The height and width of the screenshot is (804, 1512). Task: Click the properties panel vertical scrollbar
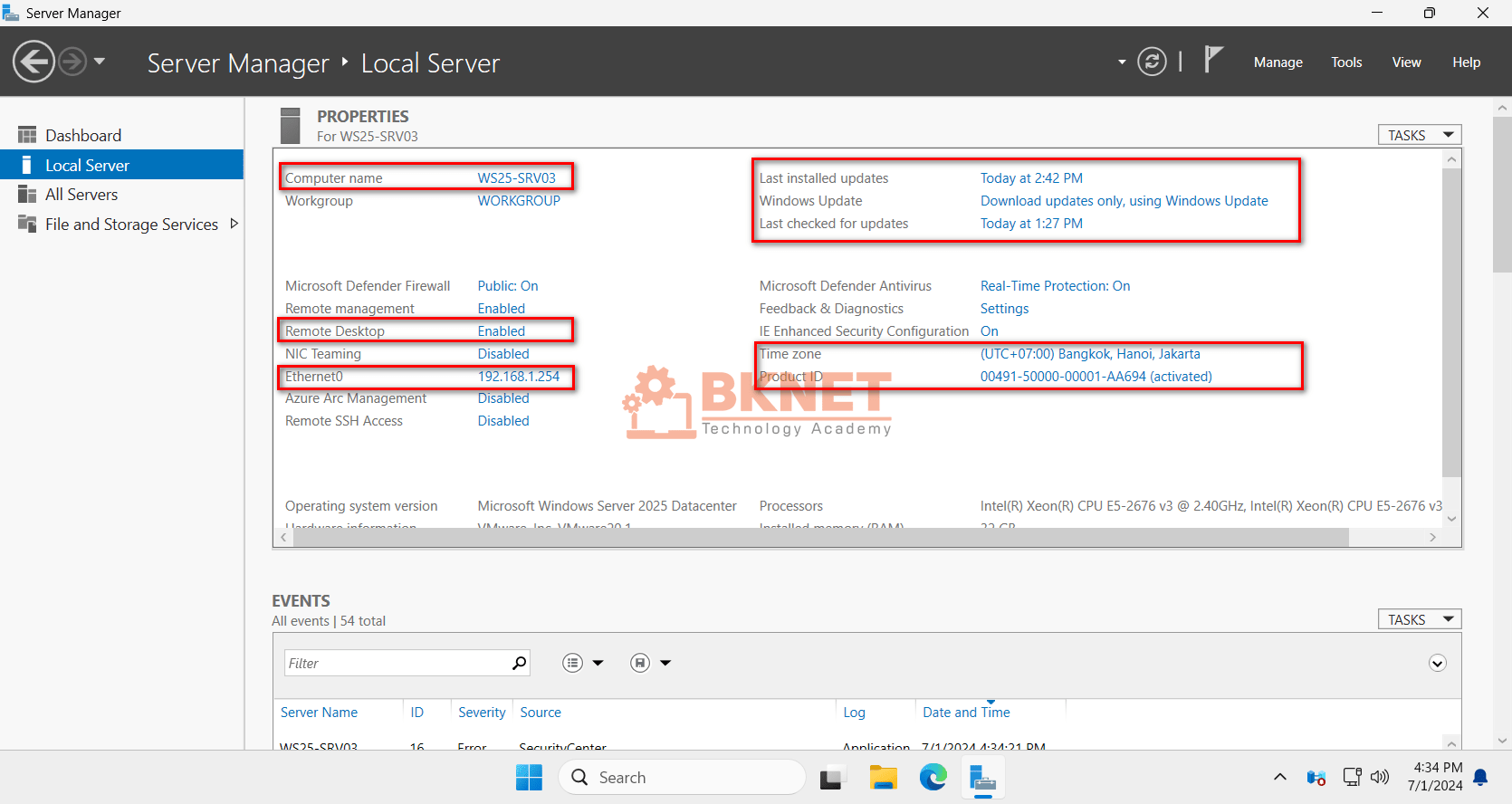pyautogui.click(x=1451, y=321)
